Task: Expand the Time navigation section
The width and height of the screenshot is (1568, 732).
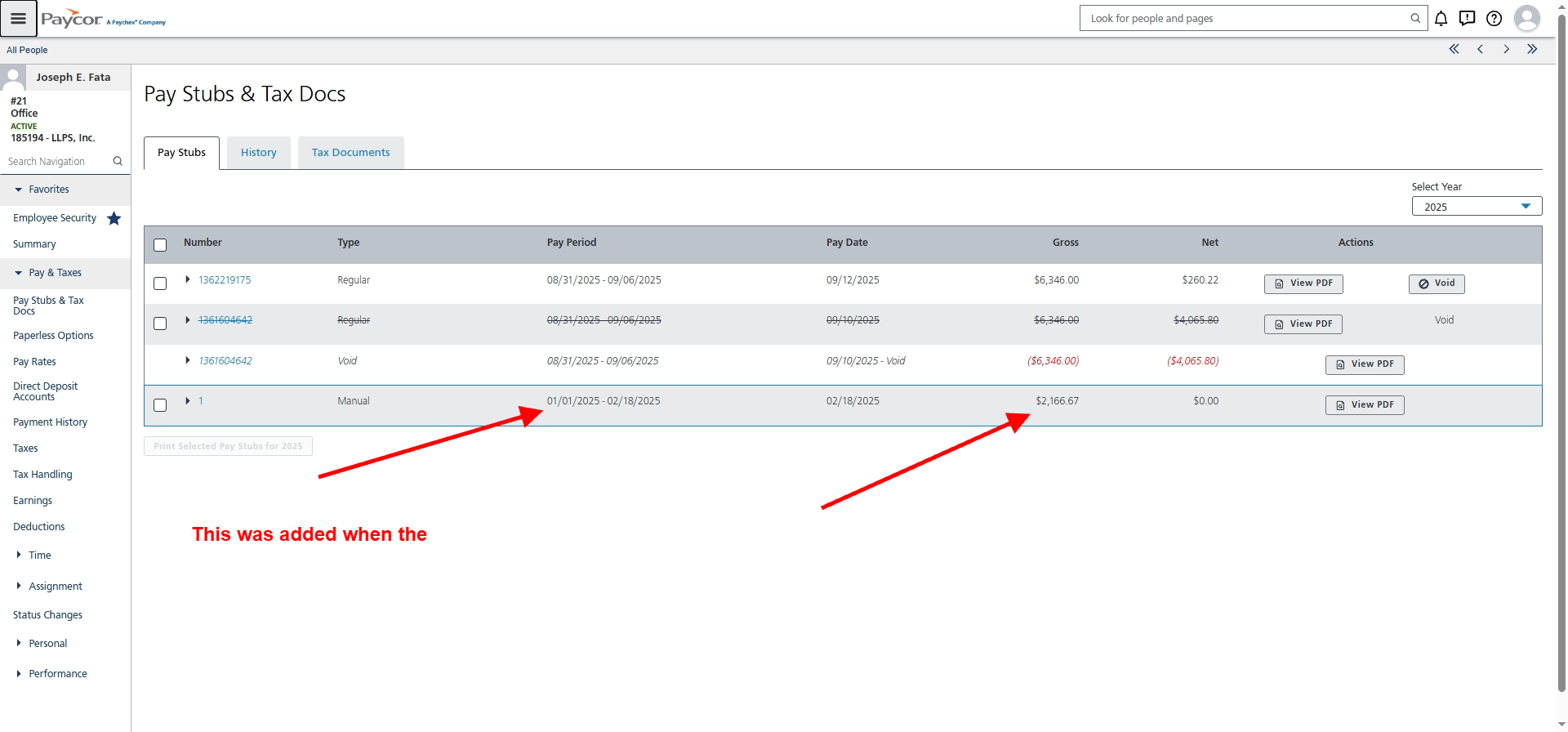Action: 19,555
